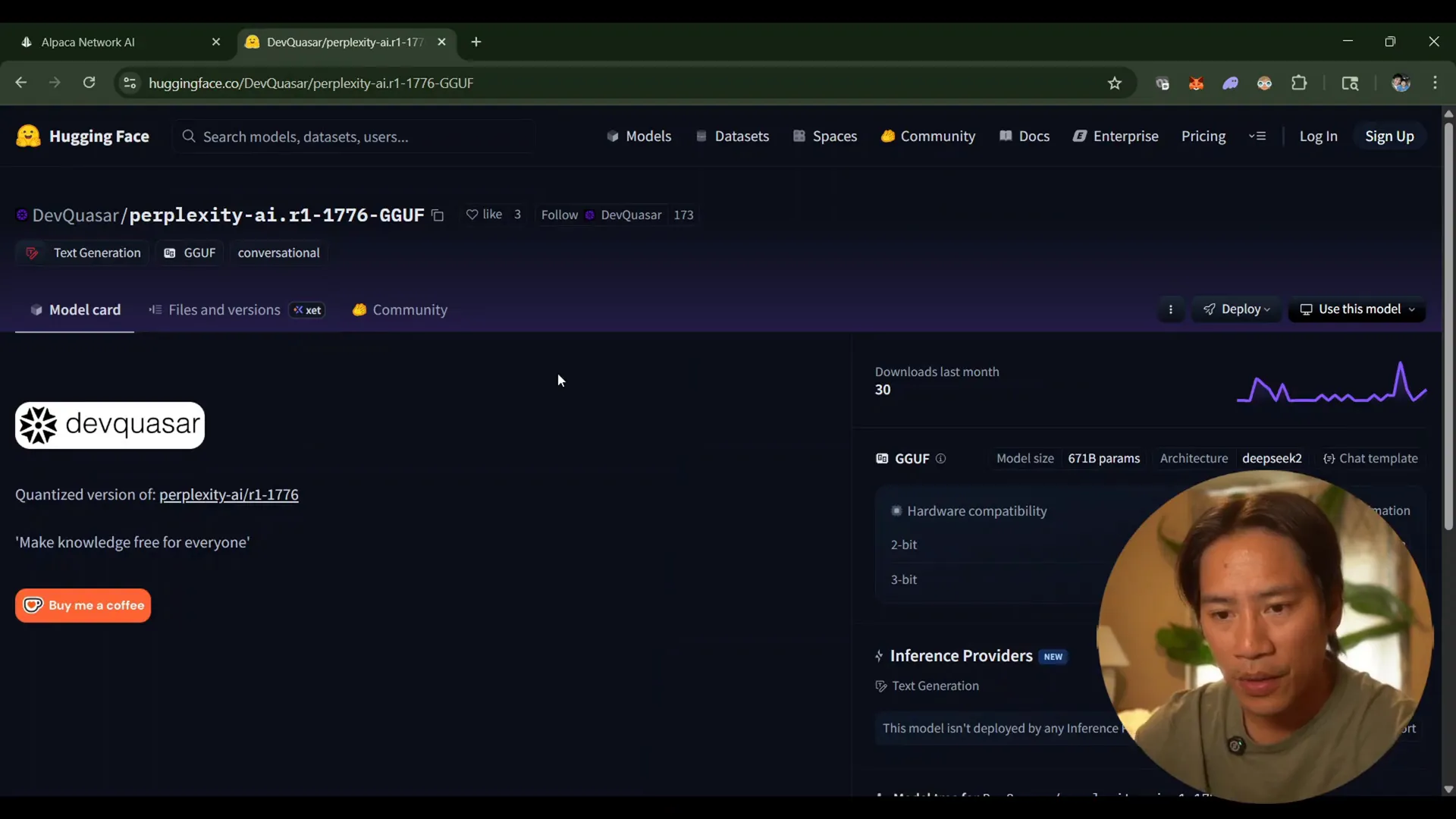Follow DevQuasar
Viewport: 1456px width, 819px height.
click(x=560, y=215)
